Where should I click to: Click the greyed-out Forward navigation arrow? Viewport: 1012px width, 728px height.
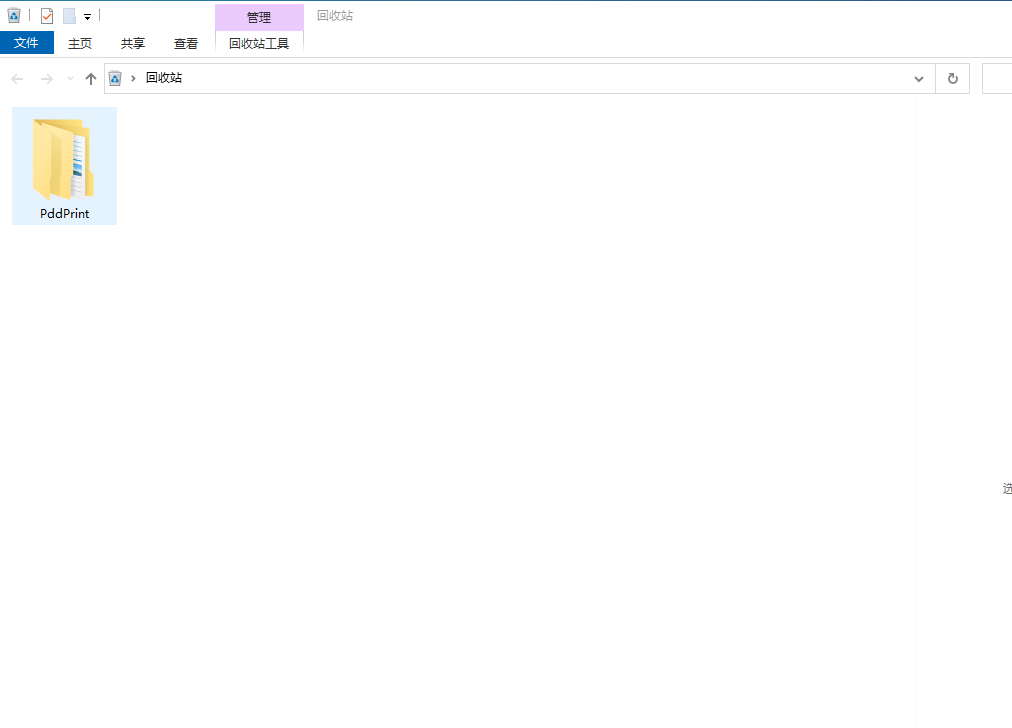(x=46, y=79)
